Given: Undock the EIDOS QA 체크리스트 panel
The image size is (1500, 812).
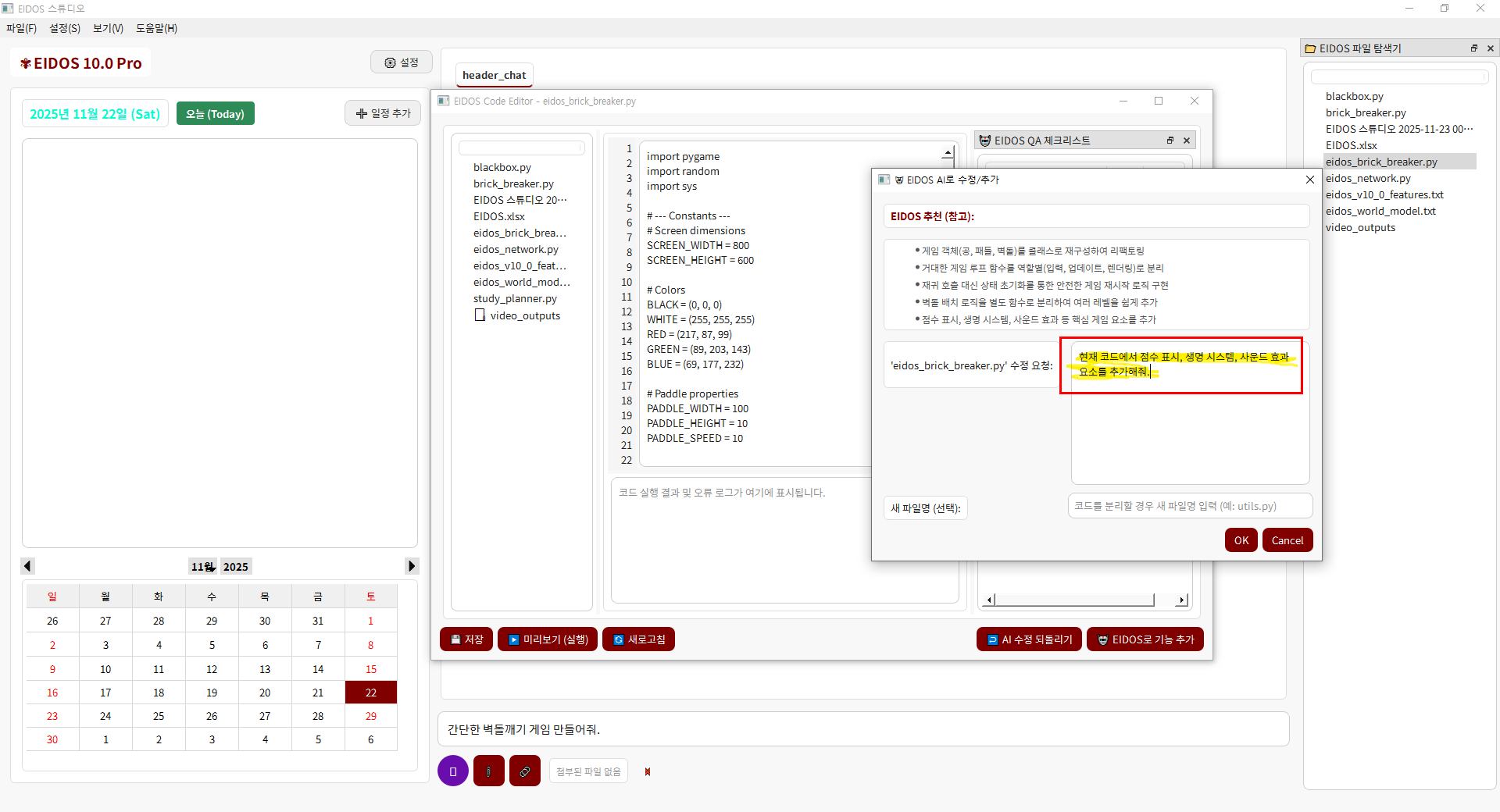Looking at the screenshot, I should click(x=1170, y=141).
